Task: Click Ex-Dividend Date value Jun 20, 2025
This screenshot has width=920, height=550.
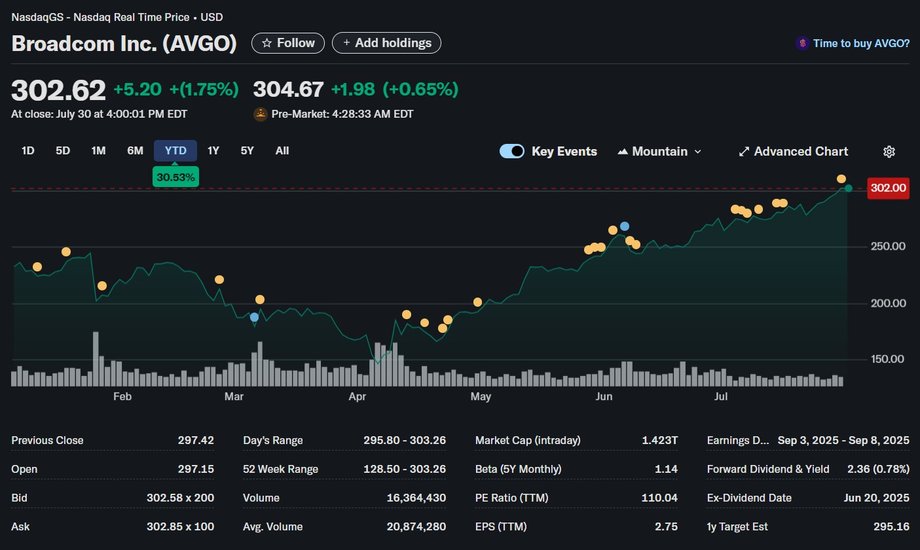Action: pos(877,498)
